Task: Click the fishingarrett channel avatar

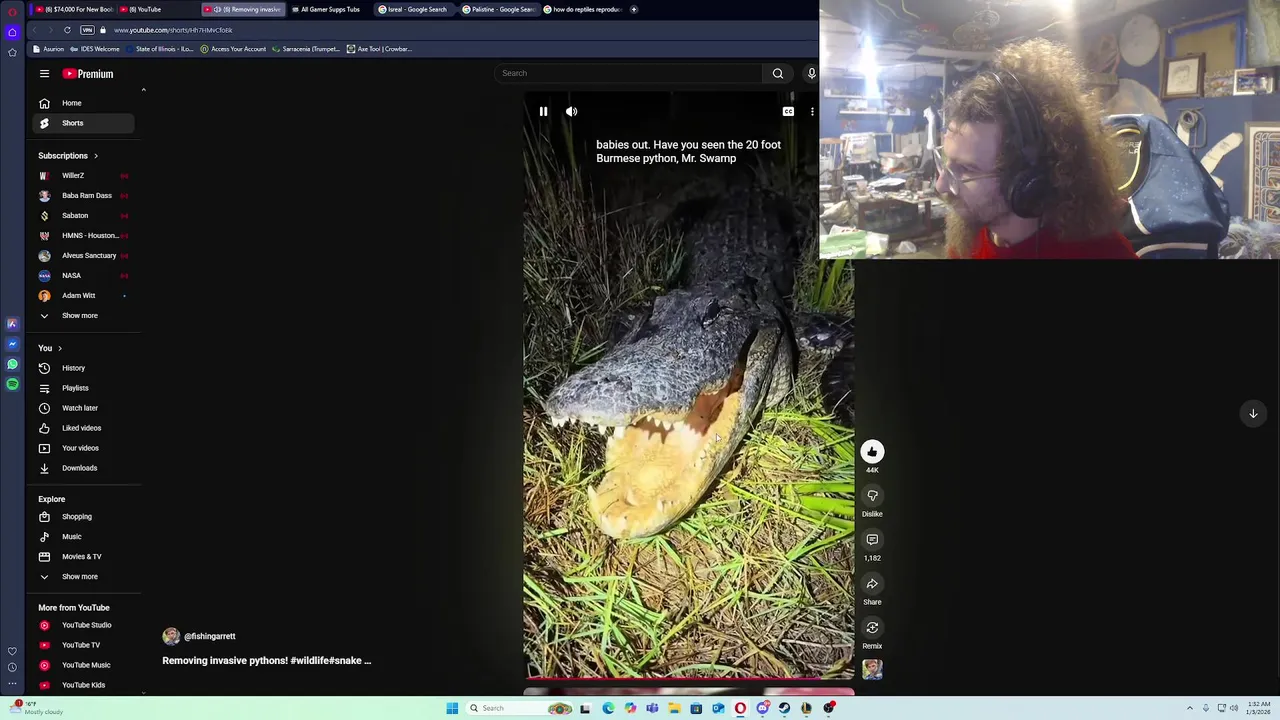Action: pyautogui.click(x=171, y=636)
